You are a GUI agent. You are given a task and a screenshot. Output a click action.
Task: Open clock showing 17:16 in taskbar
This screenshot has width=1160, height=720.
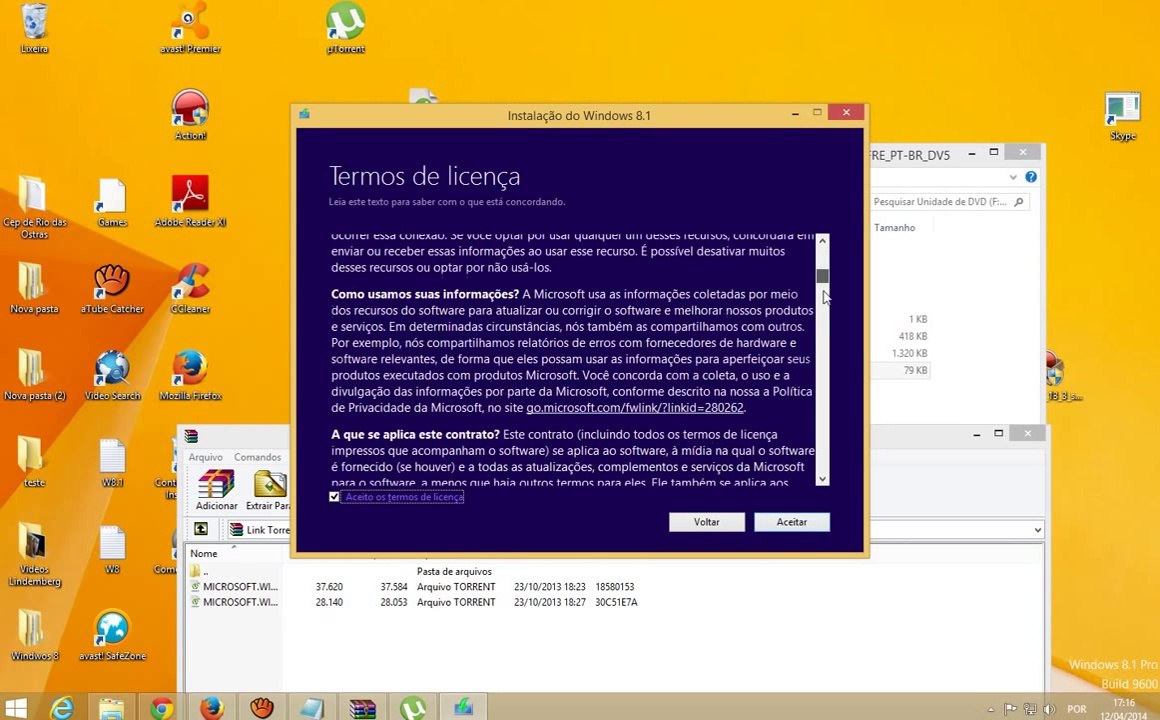coord(1122,709)
